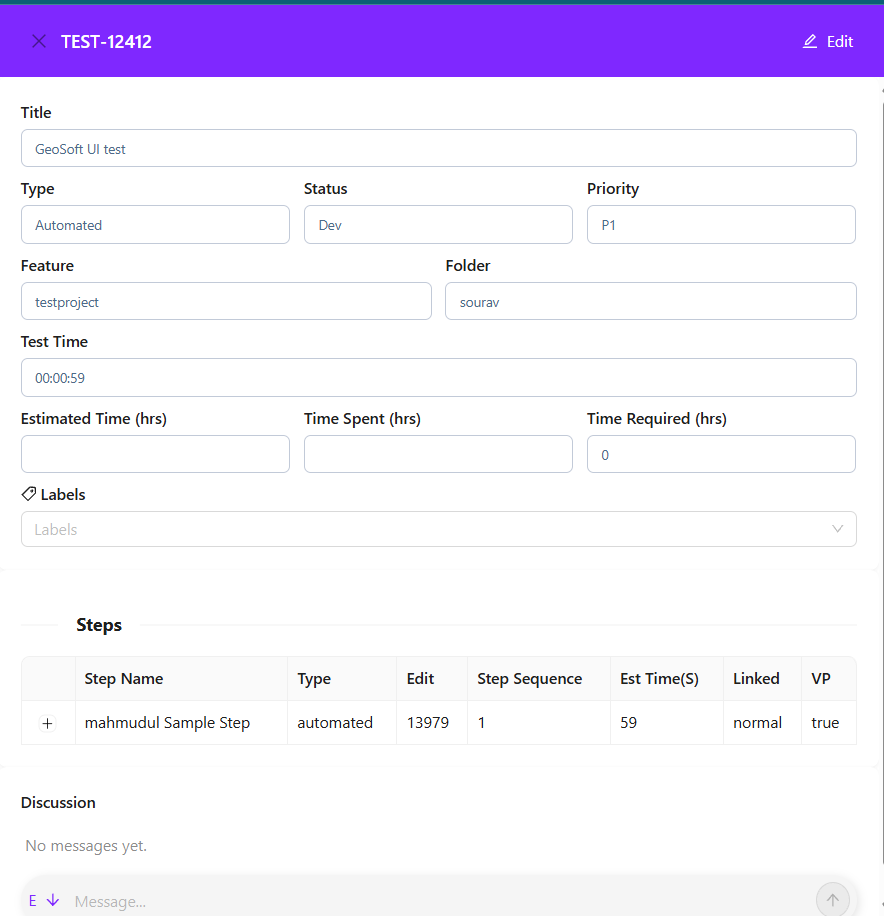Click the tag icon next to Labels
The width and height of the screenshot is (884, 916).
(29, 494)
